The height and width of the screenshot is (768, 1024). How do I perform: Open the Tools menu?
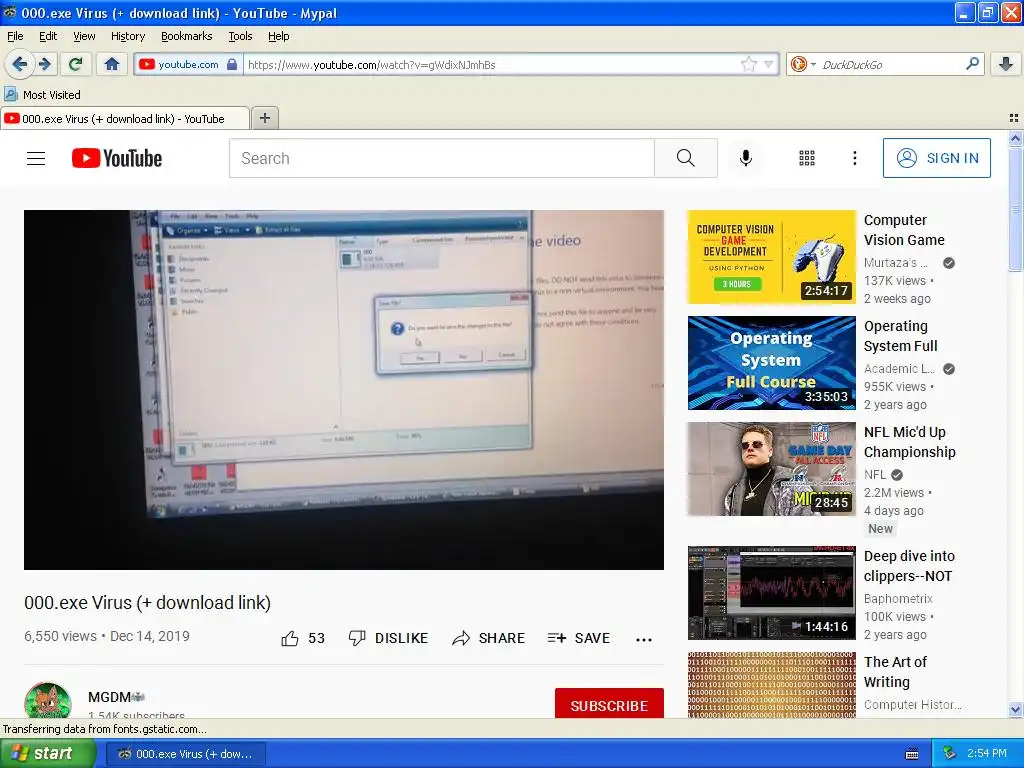[x=240, y=36]
